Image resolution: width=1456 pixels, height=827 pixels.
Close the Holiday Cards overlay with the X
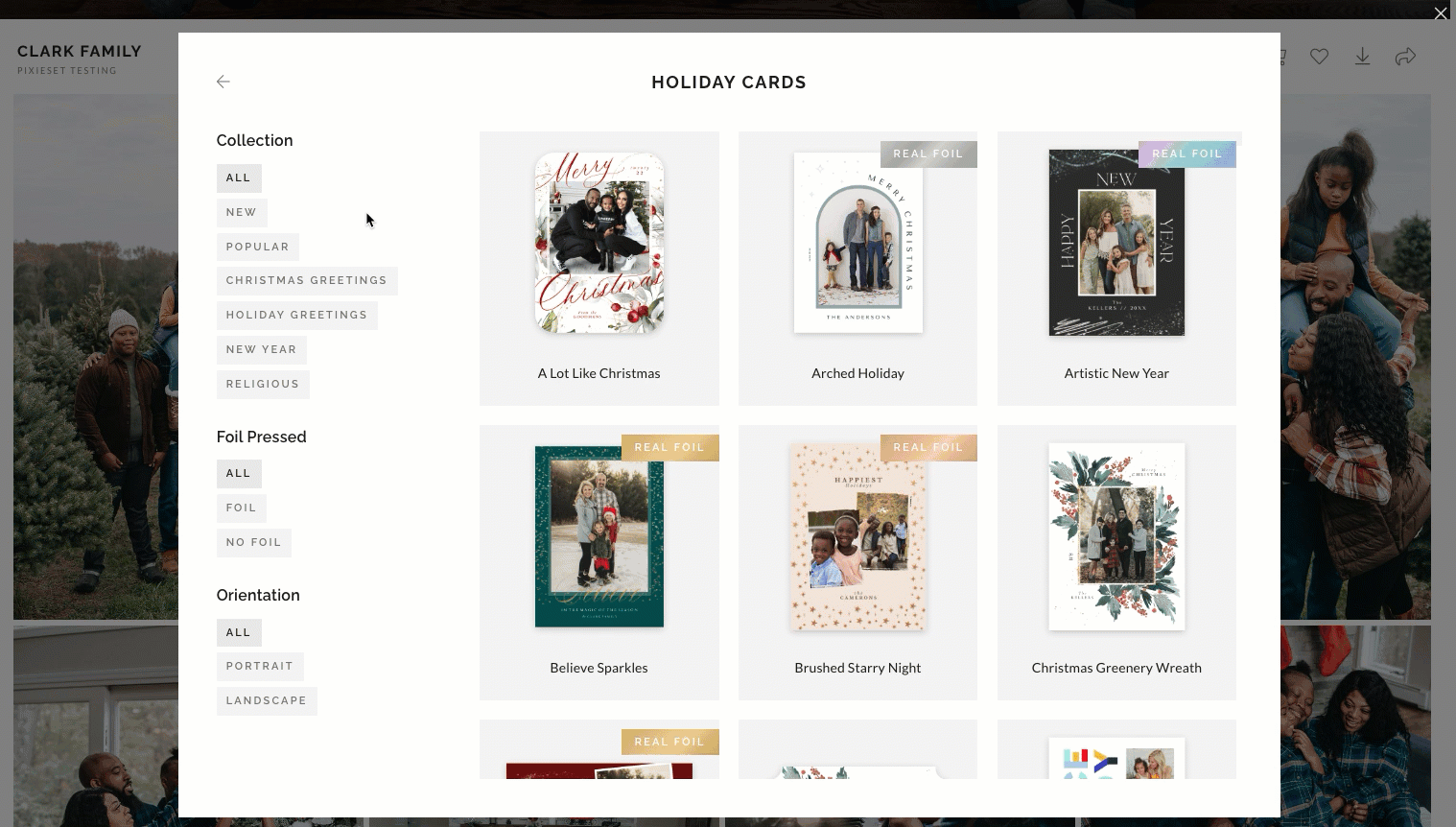click(x=1440, y=13)
